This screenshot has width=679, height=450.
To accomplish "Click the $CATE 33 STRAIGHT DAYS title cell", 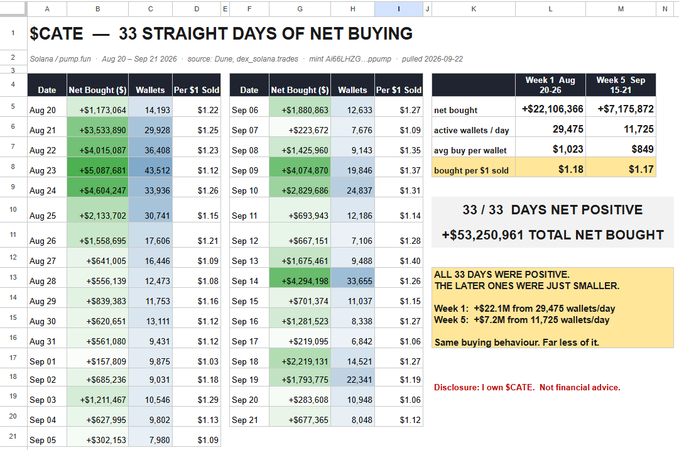I will pos(221,33).
